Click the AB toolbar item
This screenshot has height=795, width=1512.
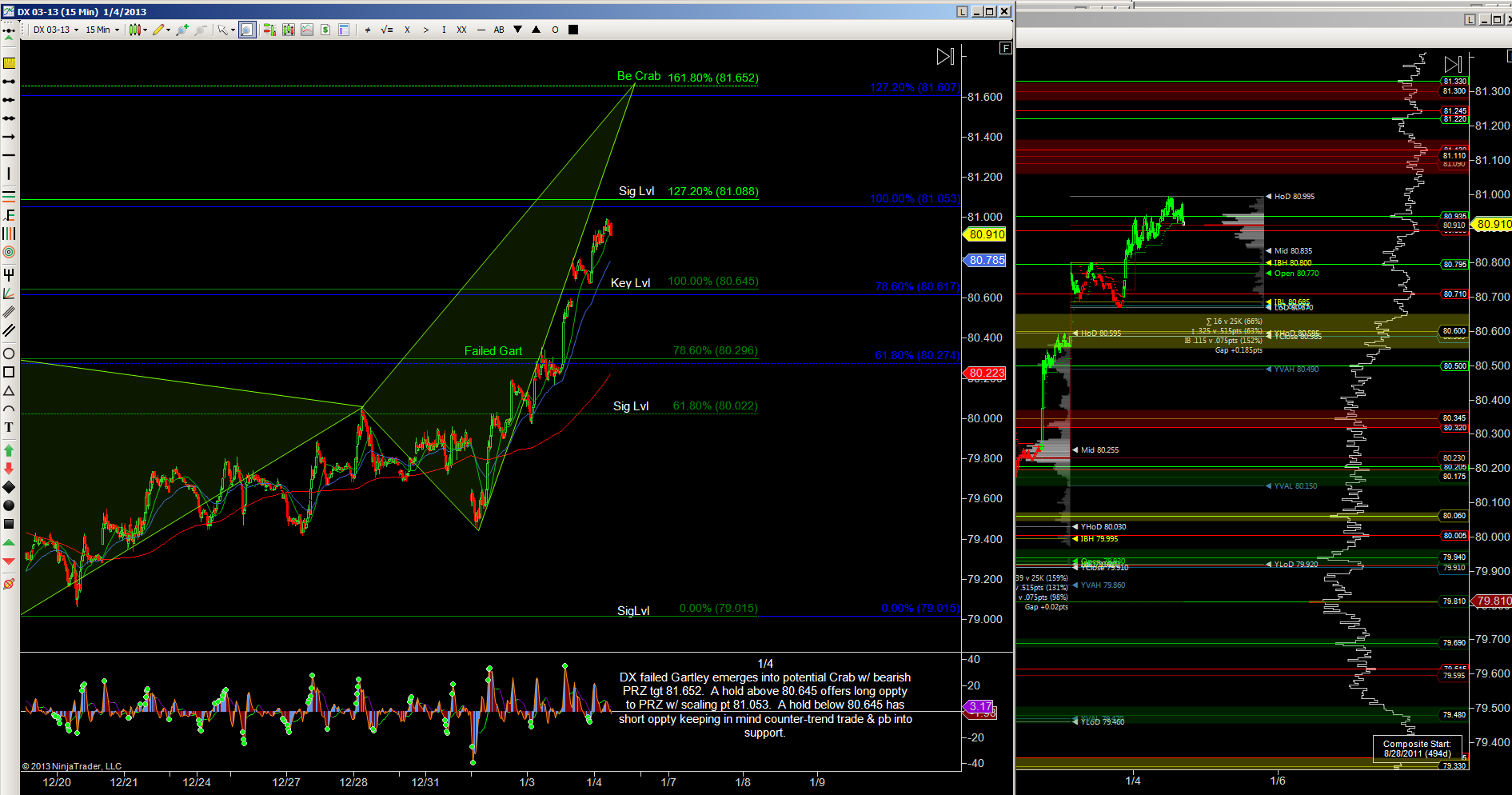click(499, 30)
